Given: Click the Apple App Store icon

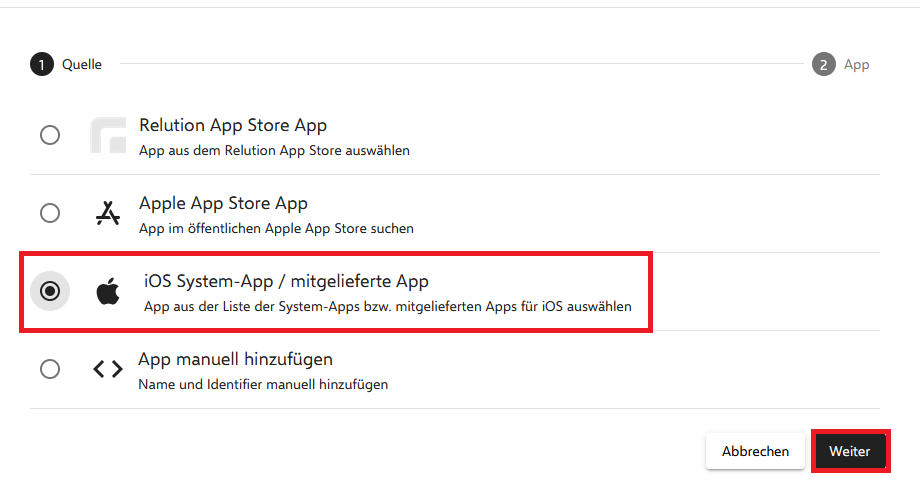Looking at the screenshot, I should (x=107, y=213).
